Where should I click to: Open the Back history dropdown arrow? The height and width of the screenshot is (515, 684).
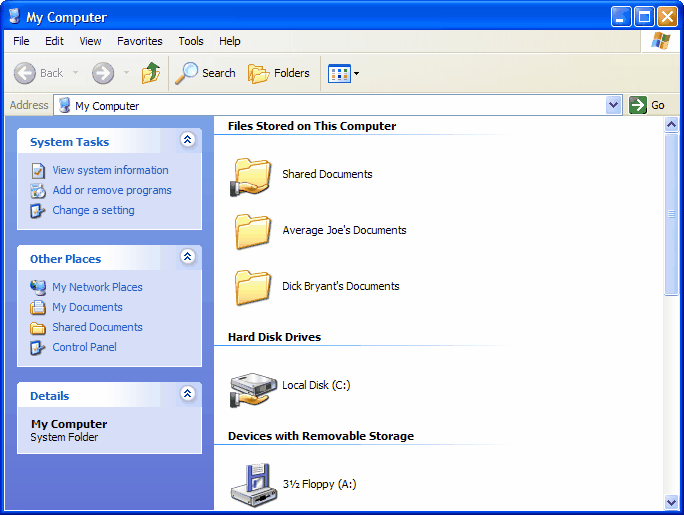click(x=75, y=72)
